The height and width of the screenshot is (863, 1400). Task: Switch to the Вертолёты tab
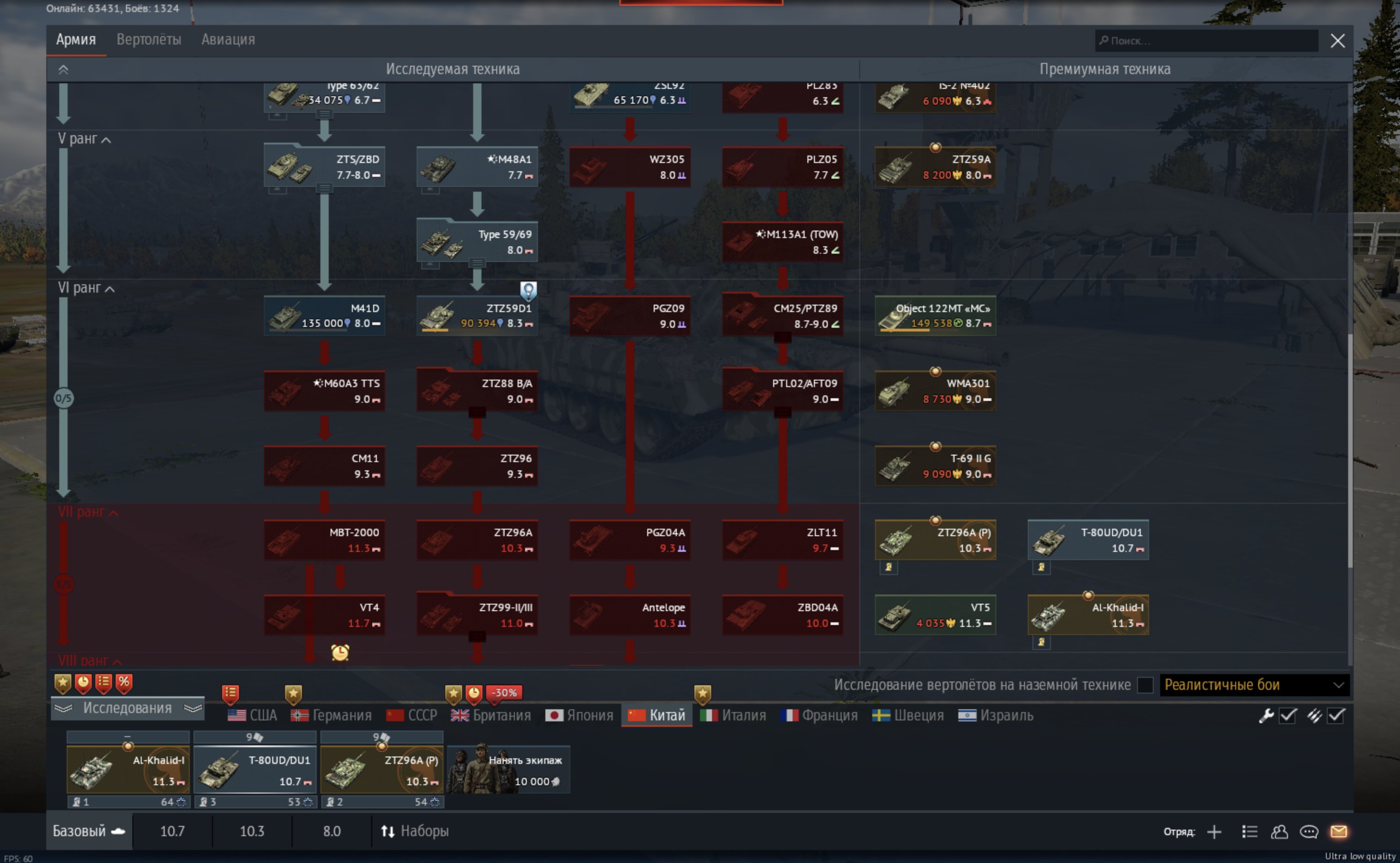(x=149, y=39)
